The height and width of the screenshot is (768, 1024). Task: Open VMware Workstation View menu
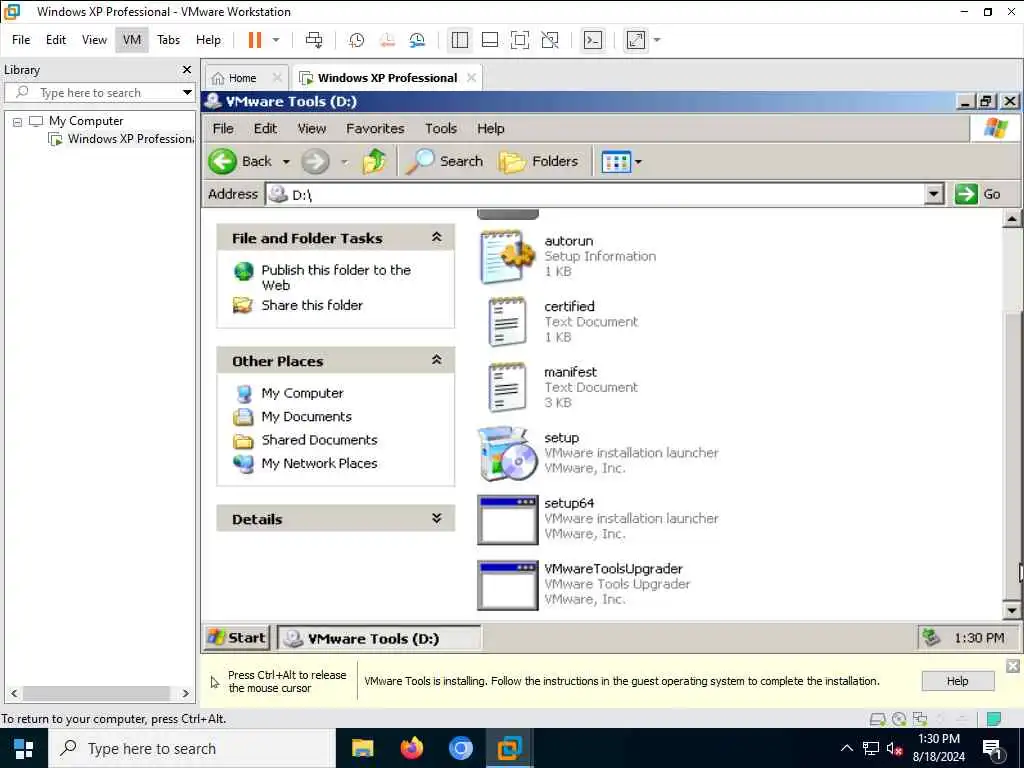pos(94,40)
